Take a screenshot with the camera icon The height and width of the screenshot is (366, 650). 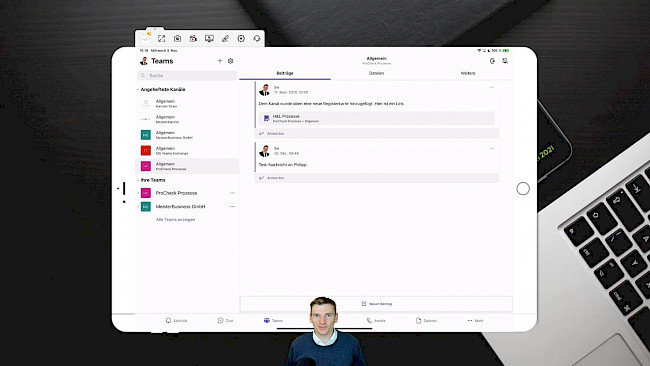click(177, 39)
